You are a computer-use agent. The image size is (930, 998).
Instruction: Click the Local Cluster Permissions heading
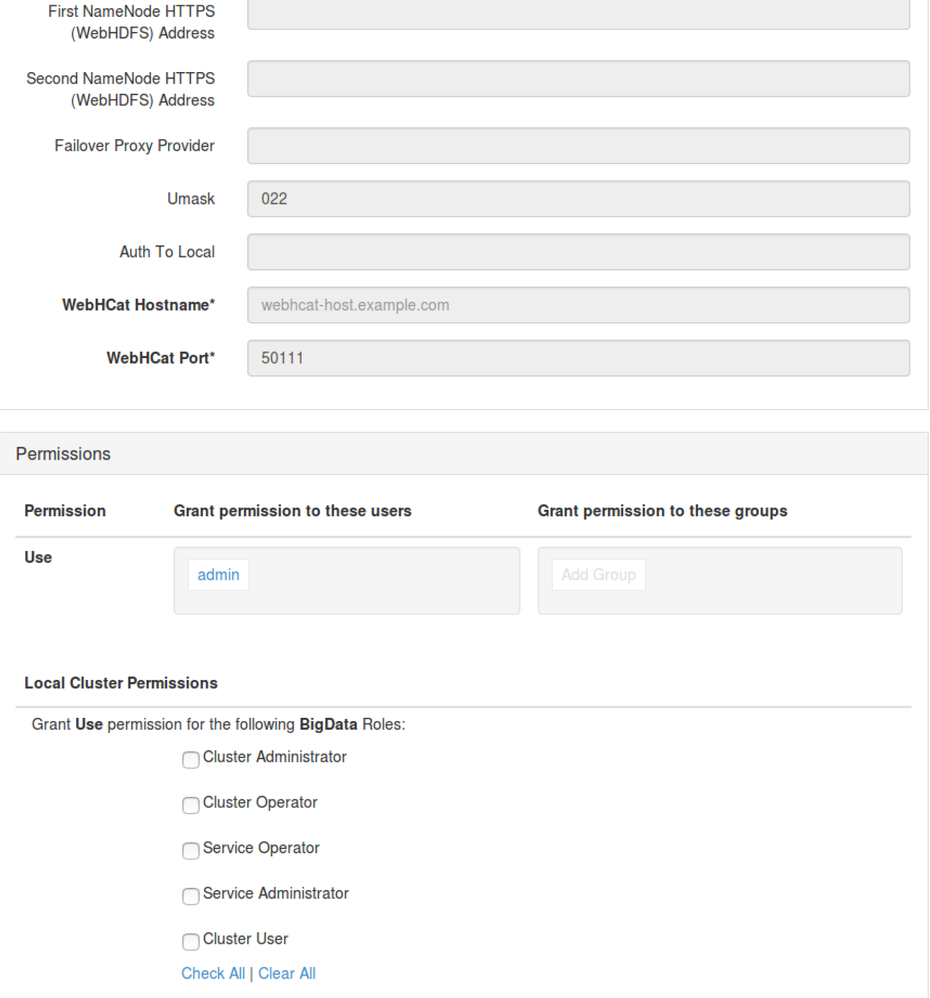point(121,683)
